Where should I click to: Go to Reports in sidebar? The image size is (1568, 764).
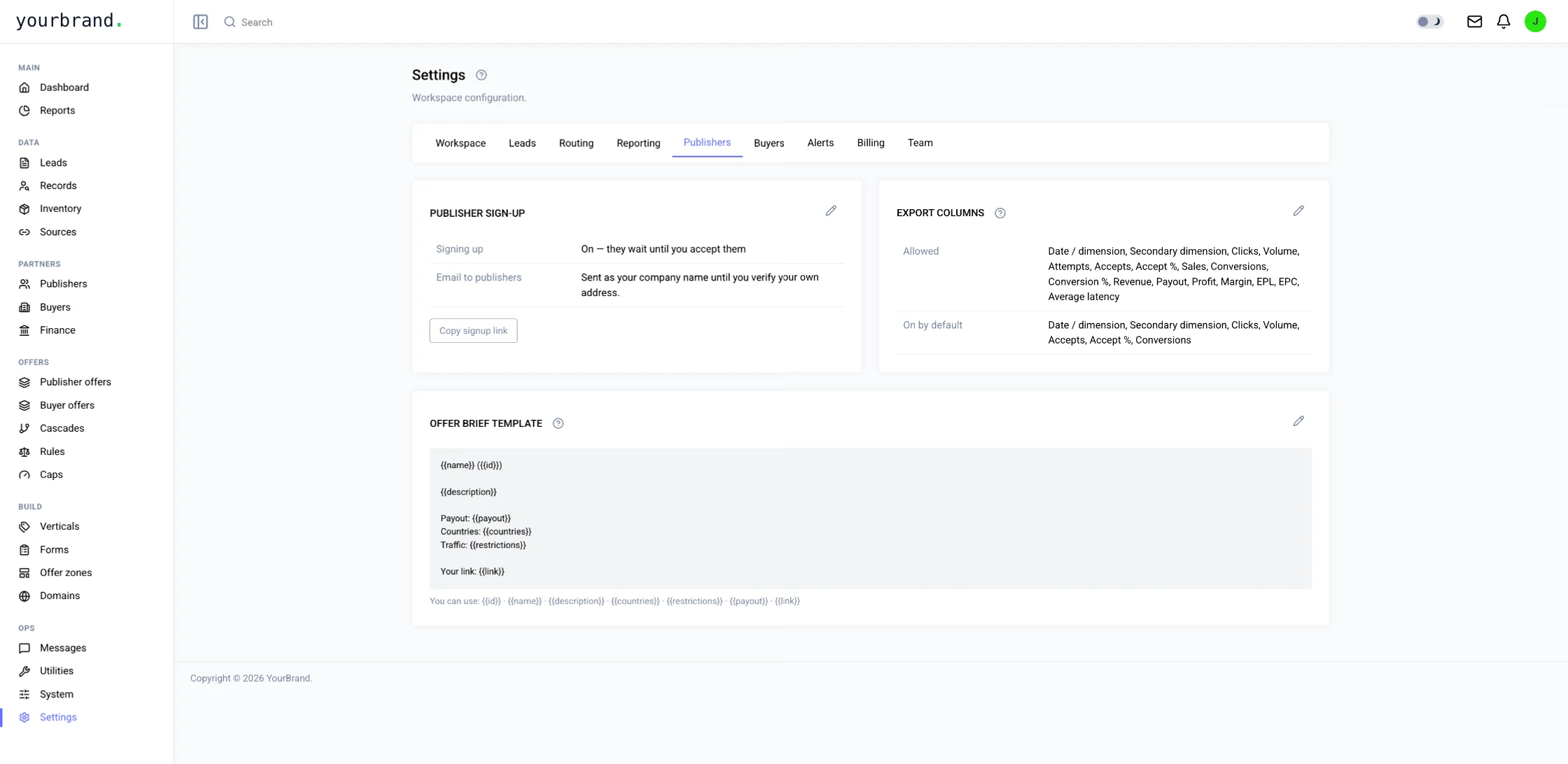(57, 111)
